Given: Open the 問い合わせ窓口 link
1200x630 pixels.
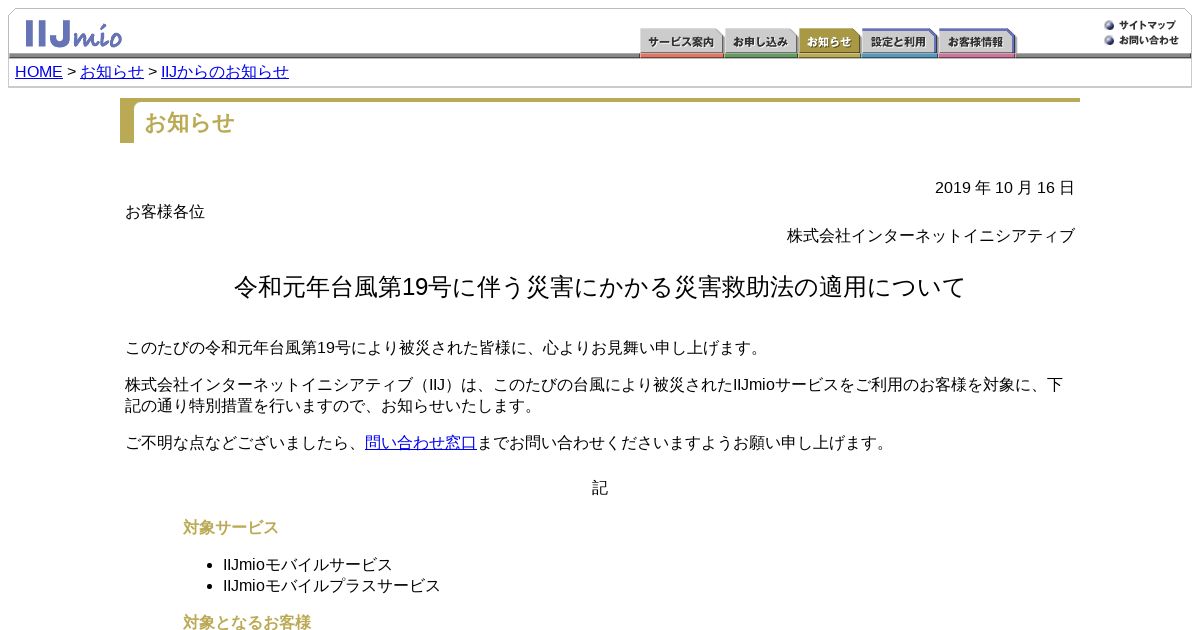Looking at the screenshot, I should pyautogui.click(x=421, y=443).
